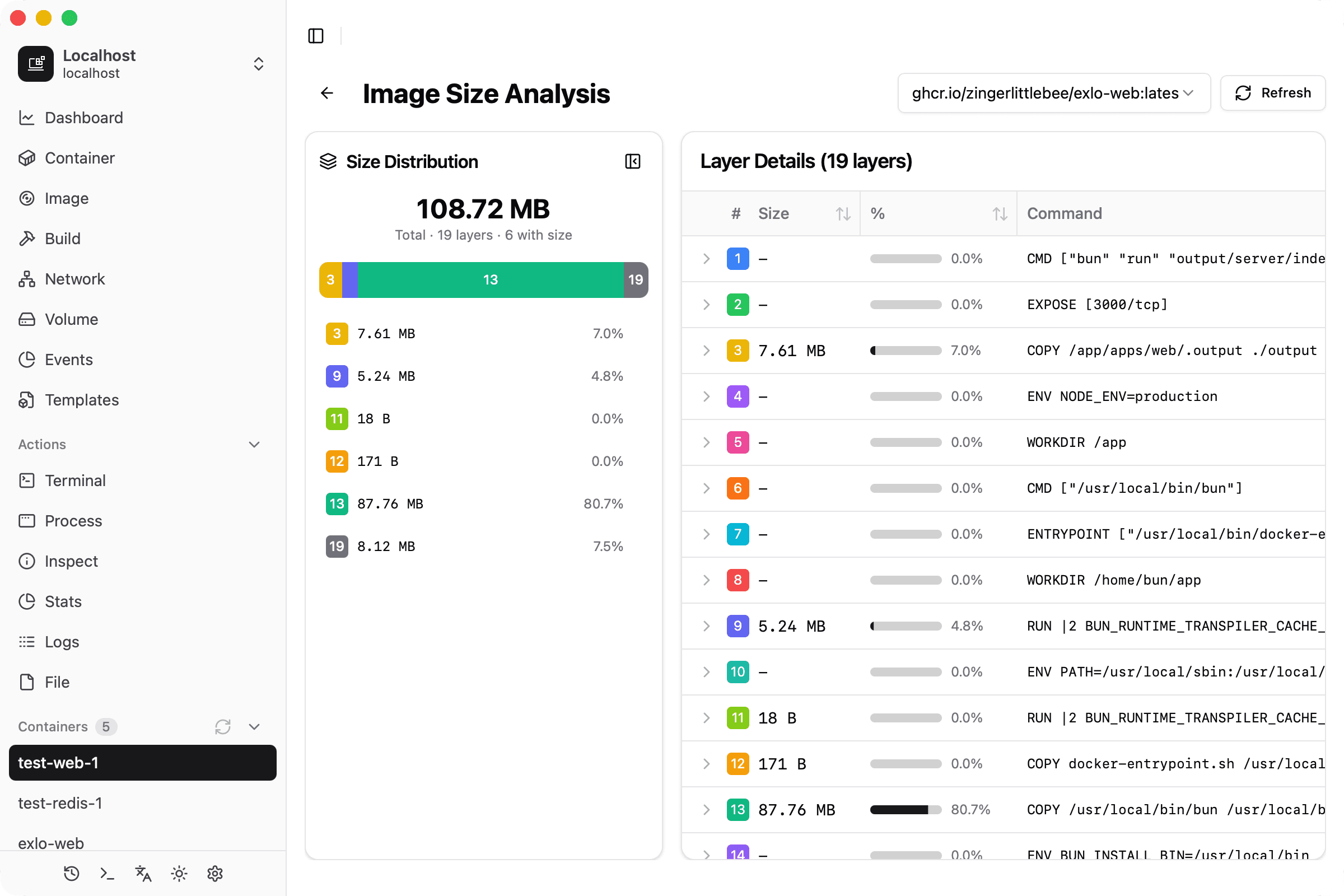Toggle light/dark theme with the brightness icon
This screenshot has width=1344, height=896.
(x=178, y=874)
